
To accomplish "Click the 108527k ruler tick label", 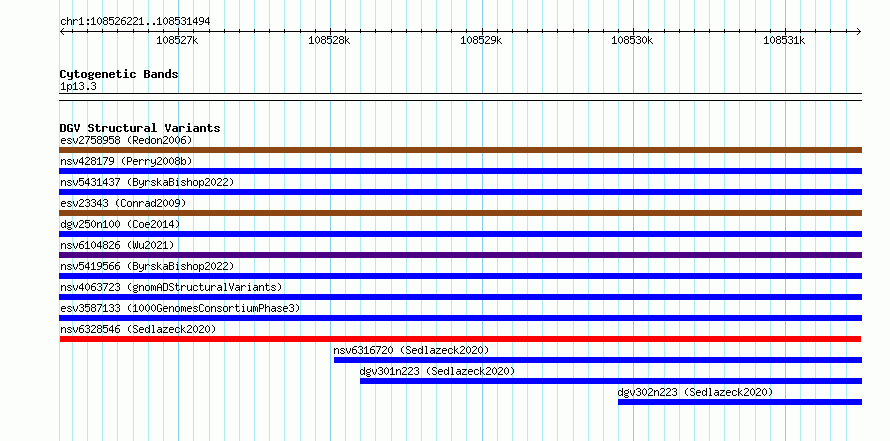I will point(177,40).
